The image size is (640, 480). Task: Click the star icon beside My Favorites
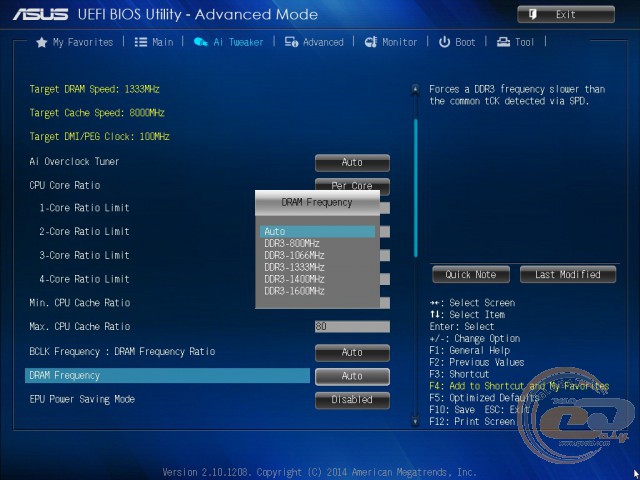point(42,42)
